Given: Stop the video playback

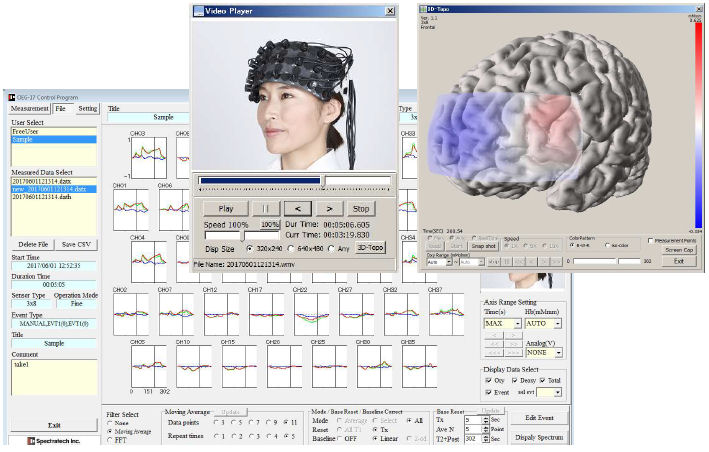Looking at the screenshot, I should 362,209.
